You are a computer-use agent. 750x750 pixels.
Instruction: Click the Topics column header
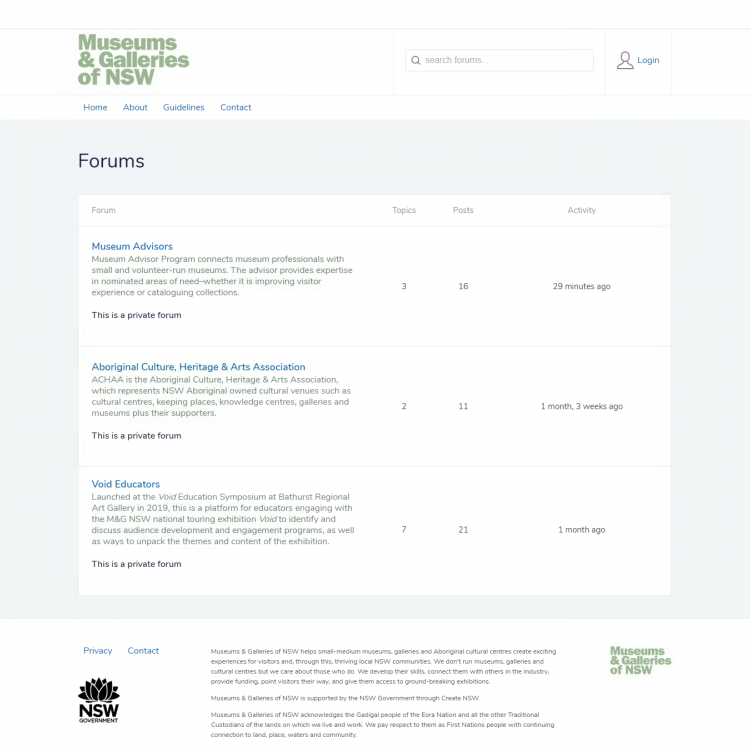(x=404, y=210)
